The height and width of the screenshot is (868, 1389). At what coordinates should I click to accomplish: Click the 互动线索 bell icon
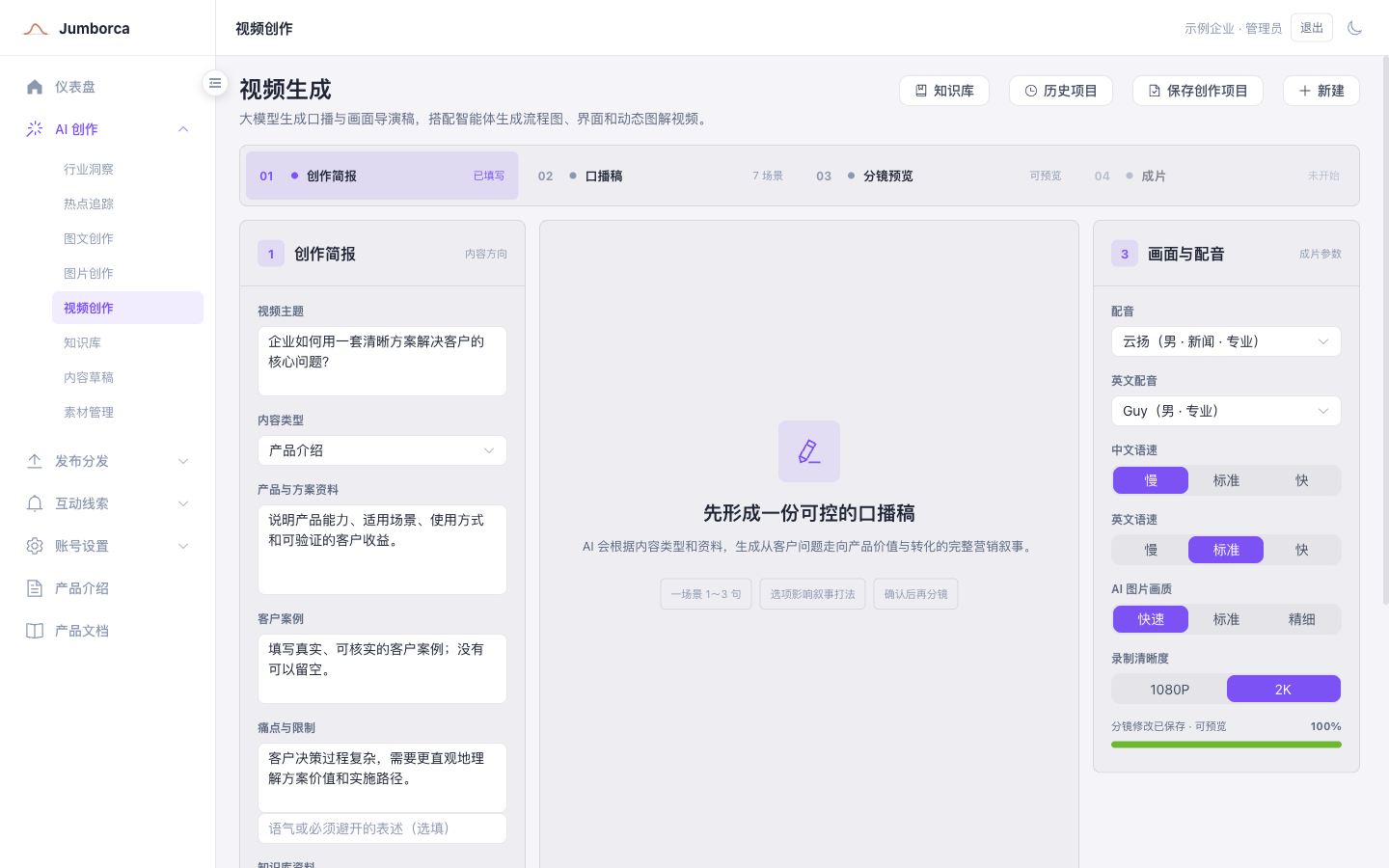coord(35,503)
